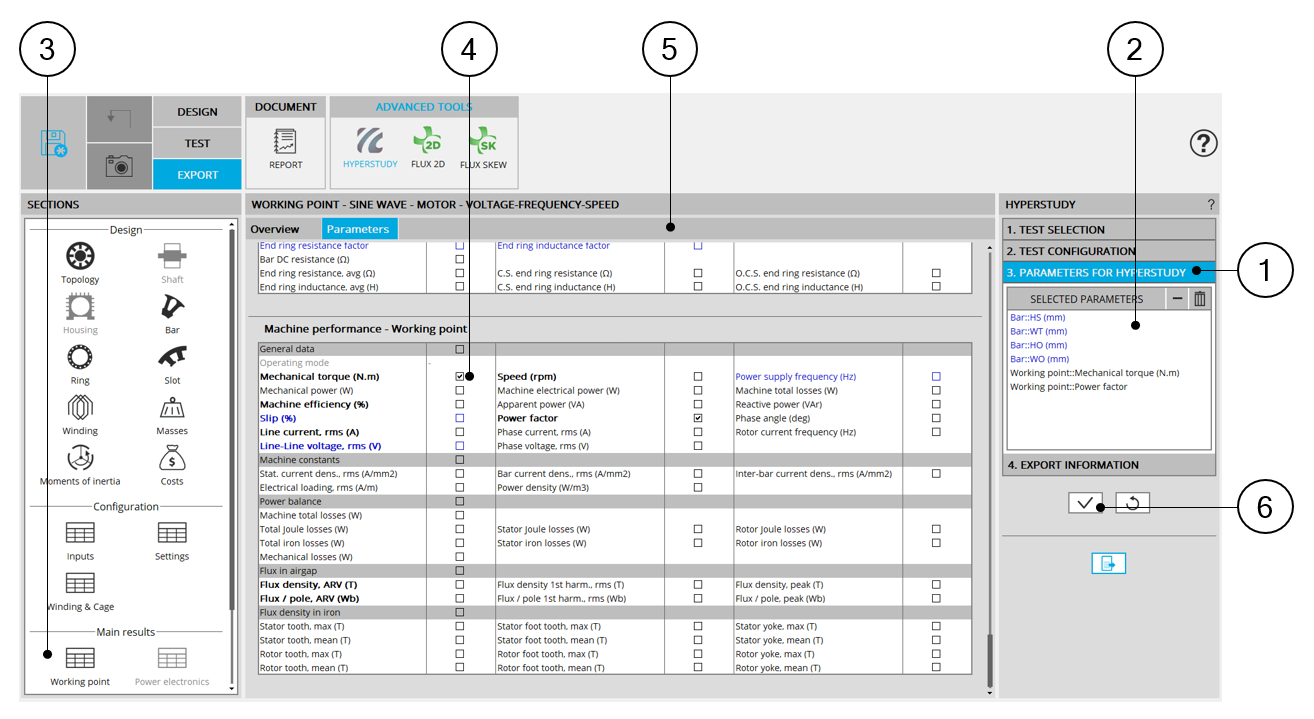Uncheck the Mechanical torque (N.m) checkbox

click(x=460, y=377)
